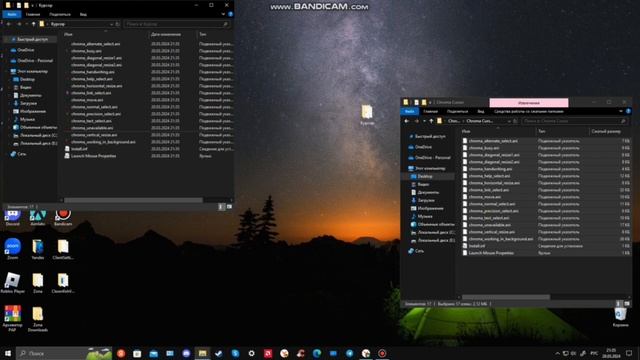Click the Up arrow in the Курсор window

tap(33, 24)
